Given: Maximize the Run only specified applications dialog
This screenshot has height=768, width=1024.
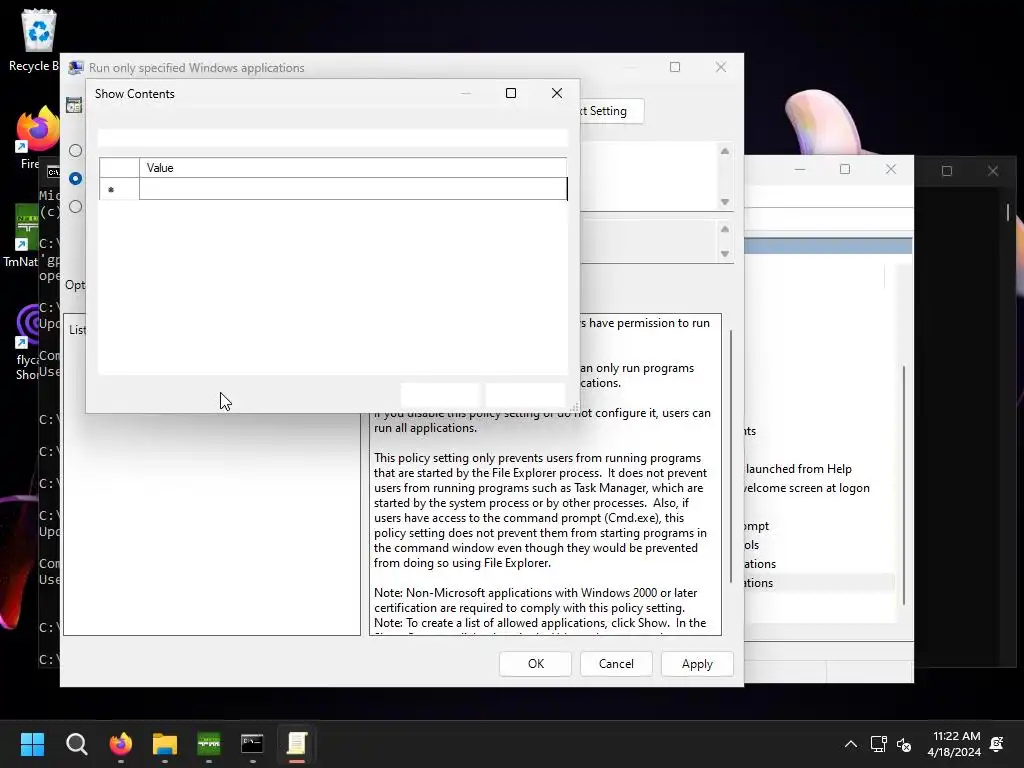Looking at the screenshot, I should click(x=675, y=67).
